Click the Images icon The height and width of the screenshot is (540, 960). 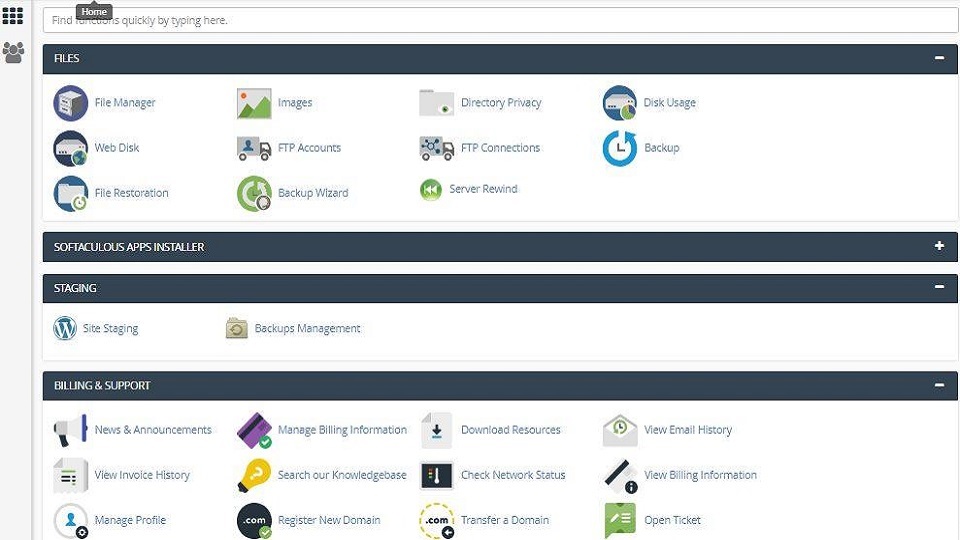click(x=254, y=103)
